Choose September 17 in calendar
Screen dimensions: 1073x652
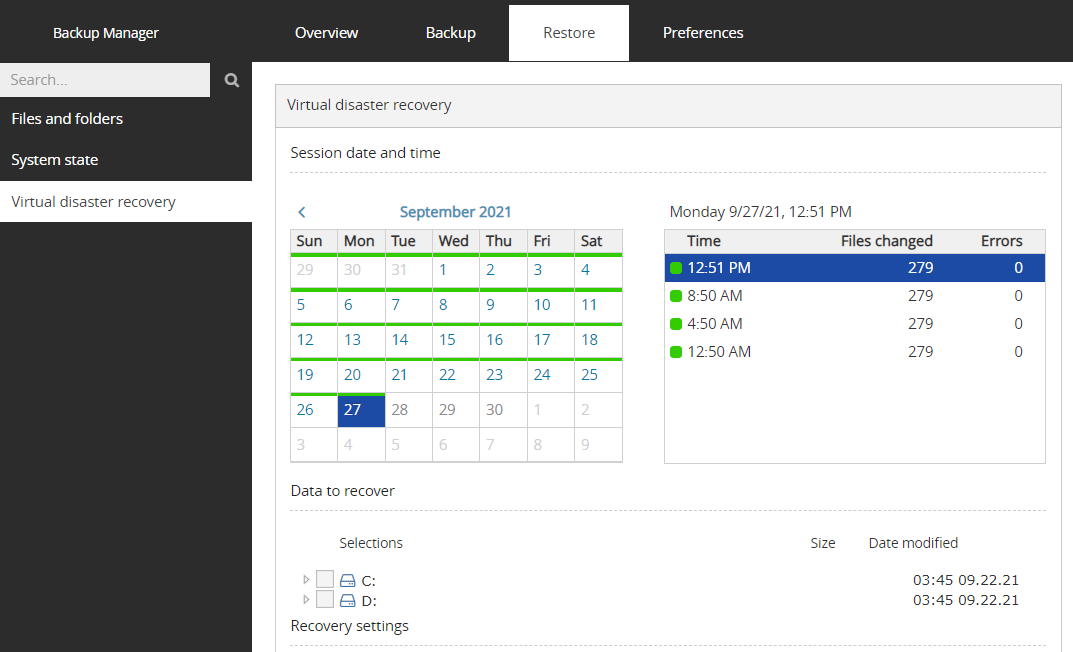[x=550, y=341]
